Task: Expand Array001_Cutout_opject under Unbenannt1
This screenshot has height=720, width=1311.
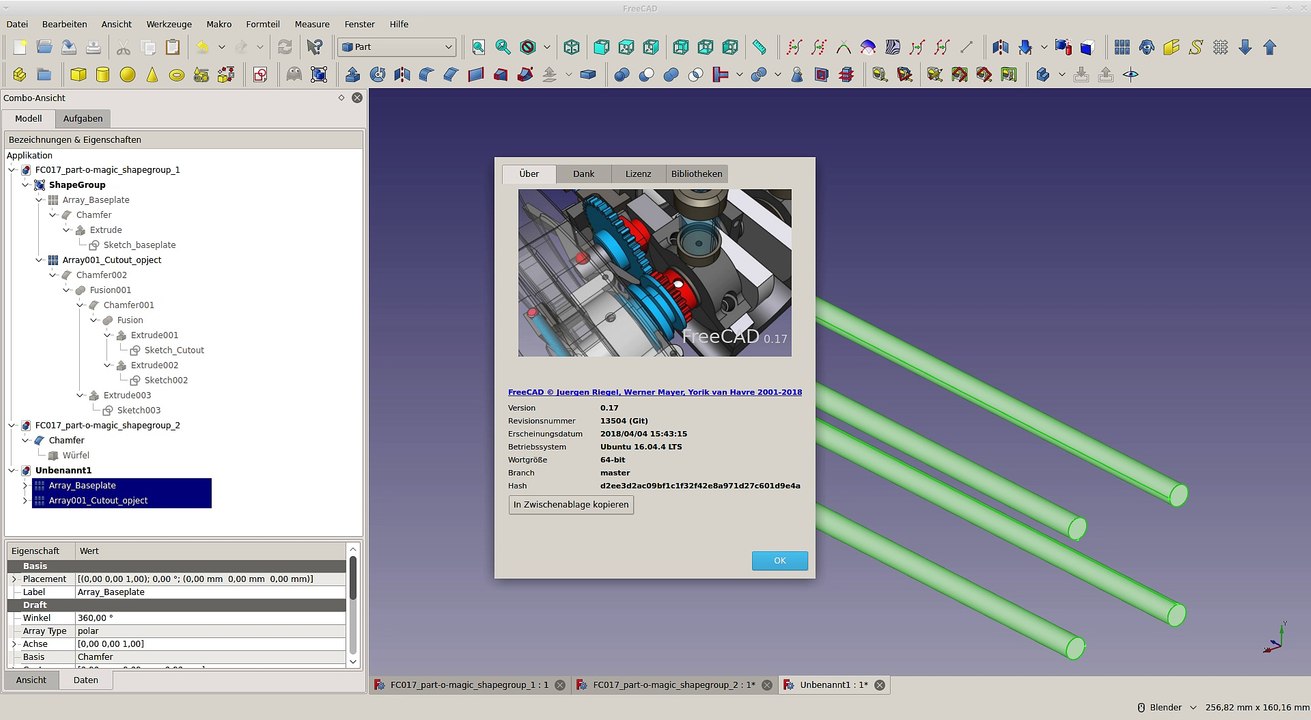Action: click(25, 500)
